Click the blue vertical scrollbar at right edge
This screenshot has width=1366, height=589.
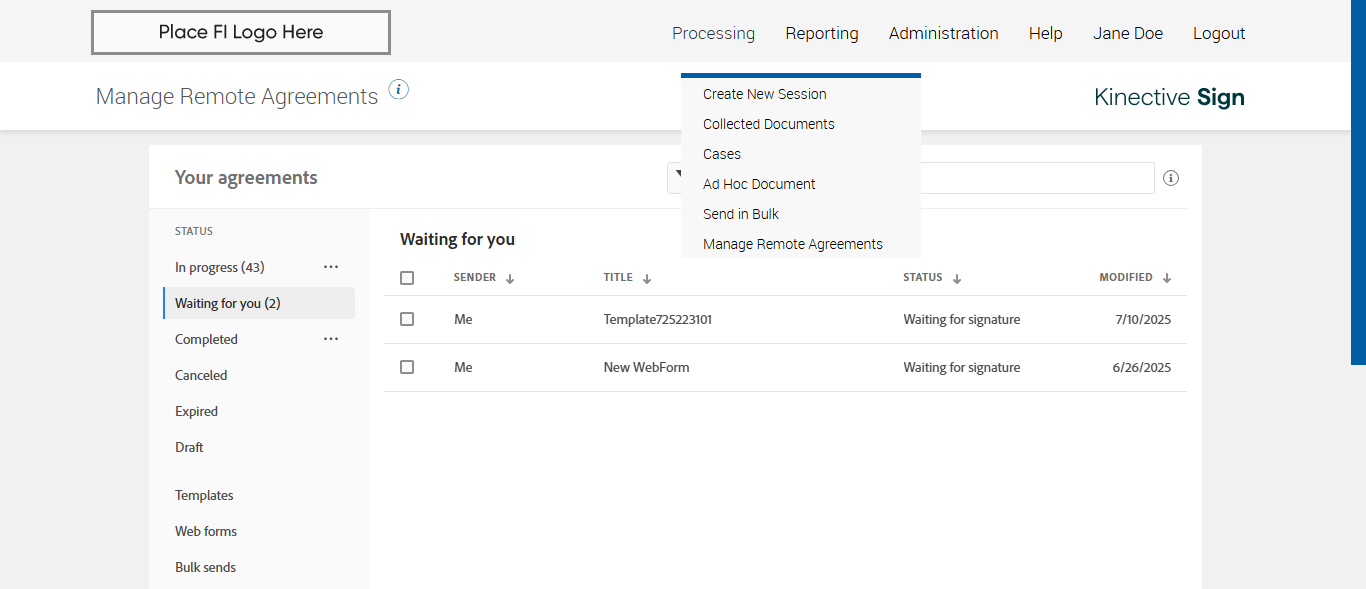click(x=1359, y=180)
